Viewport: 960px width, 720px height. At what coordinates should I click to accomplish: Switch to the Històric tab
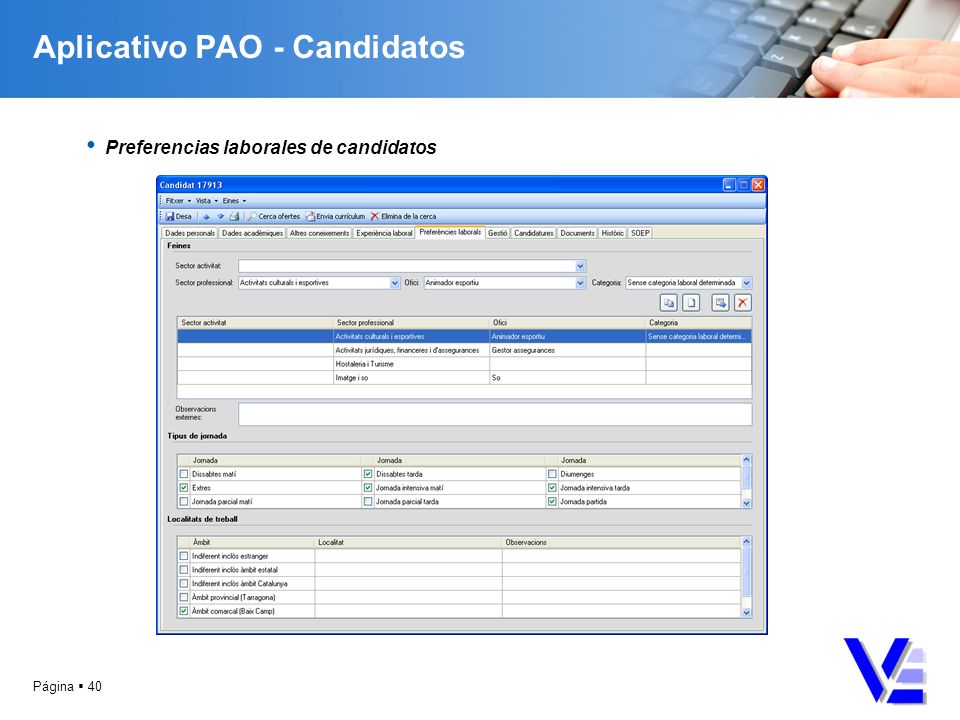click(612, 233)
